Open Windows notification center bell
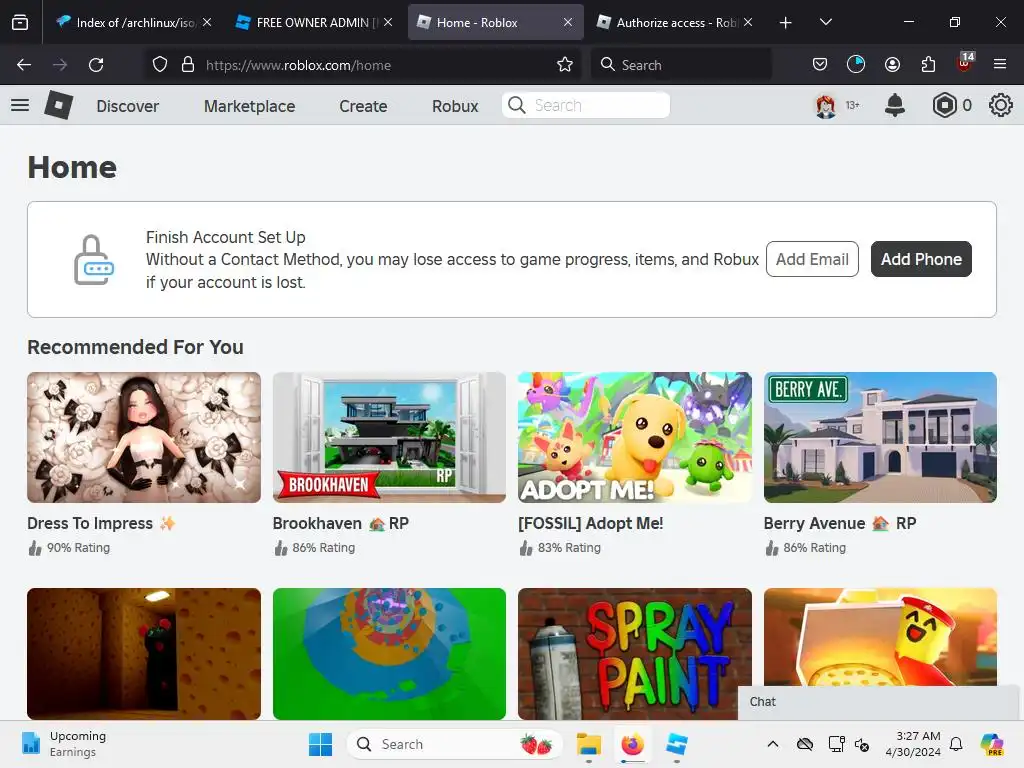The width and height of the screenshot is (1024, 768). [956, 744]
